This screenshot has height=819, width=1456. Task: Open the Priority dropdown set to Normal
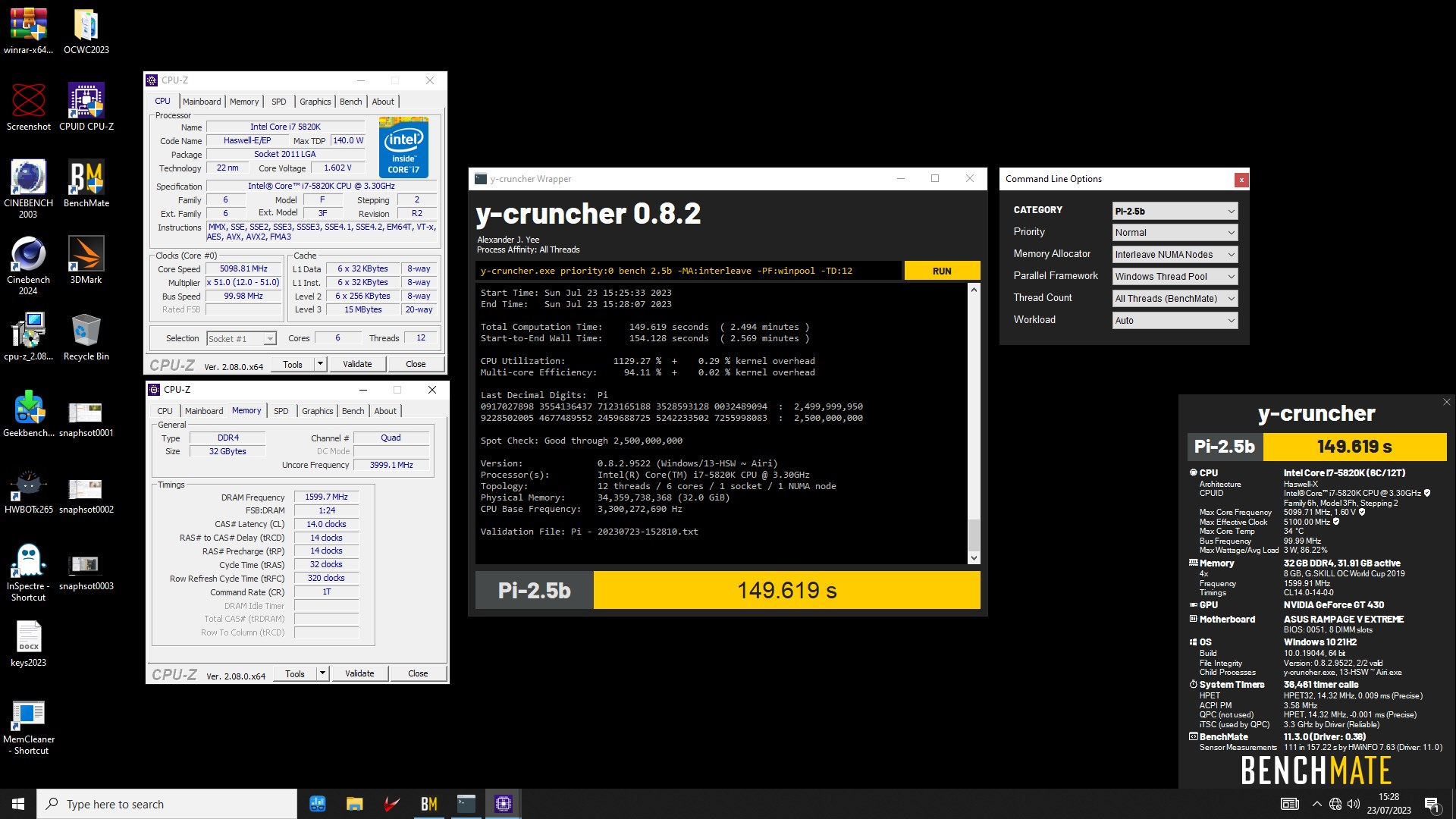click(1175, 232)
